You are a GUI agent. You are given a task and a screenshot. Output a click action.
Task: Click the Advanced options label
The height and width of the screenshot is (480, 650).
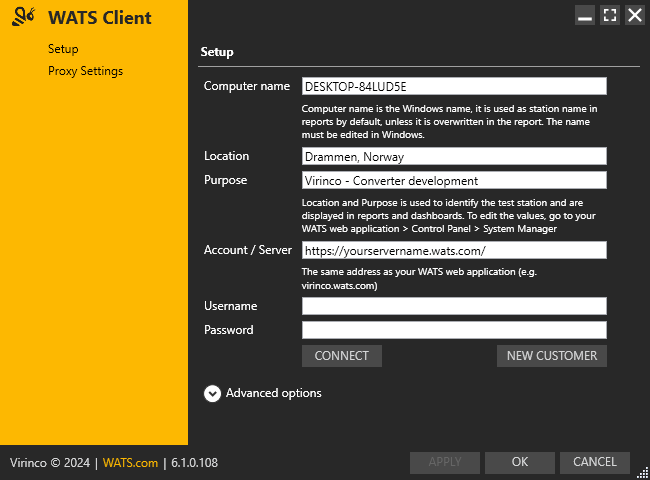coord(274,393)
